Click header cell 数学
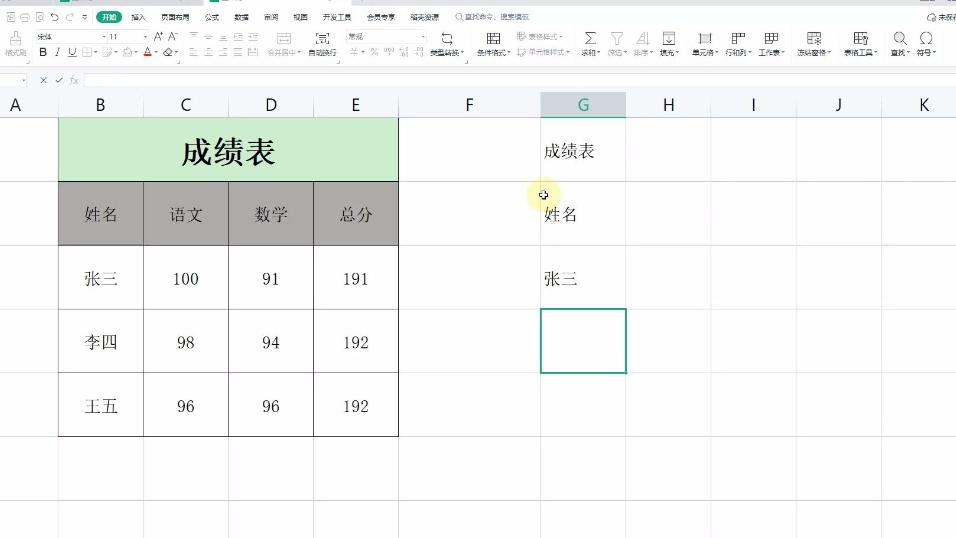Screen dimensions: 956x538 click(x=271, y=214)
